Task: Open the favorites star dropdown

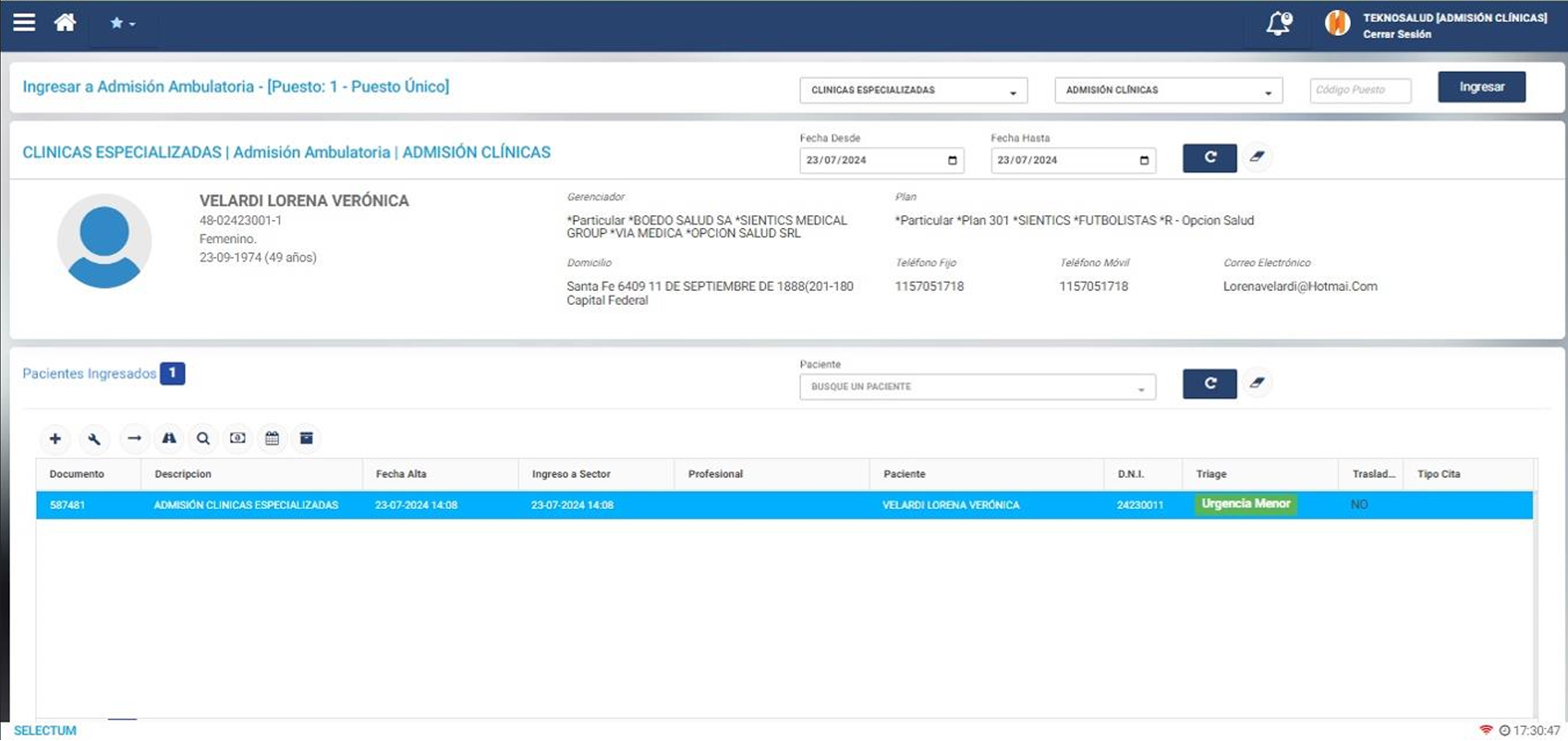Action: [122, 24]
